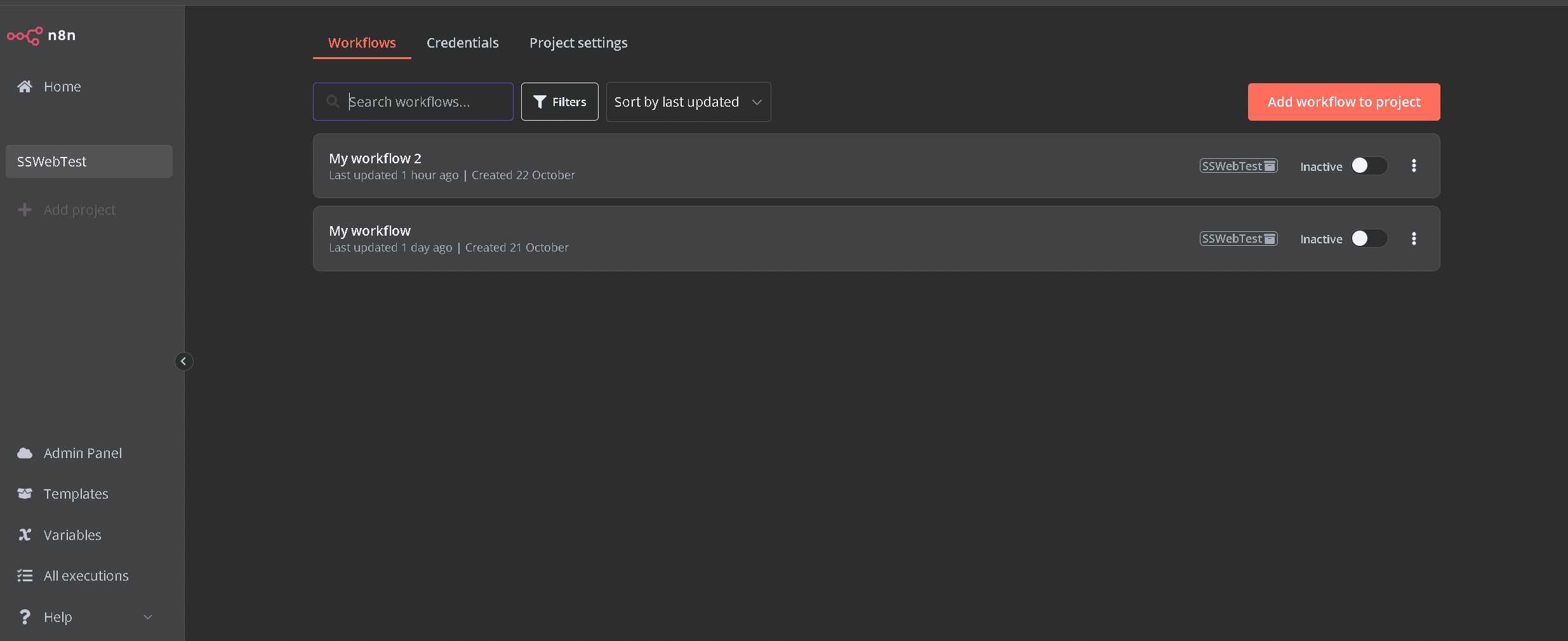Open the Filters button
1568x641 pixels.
pyautogui.click(x=559, y=102)
